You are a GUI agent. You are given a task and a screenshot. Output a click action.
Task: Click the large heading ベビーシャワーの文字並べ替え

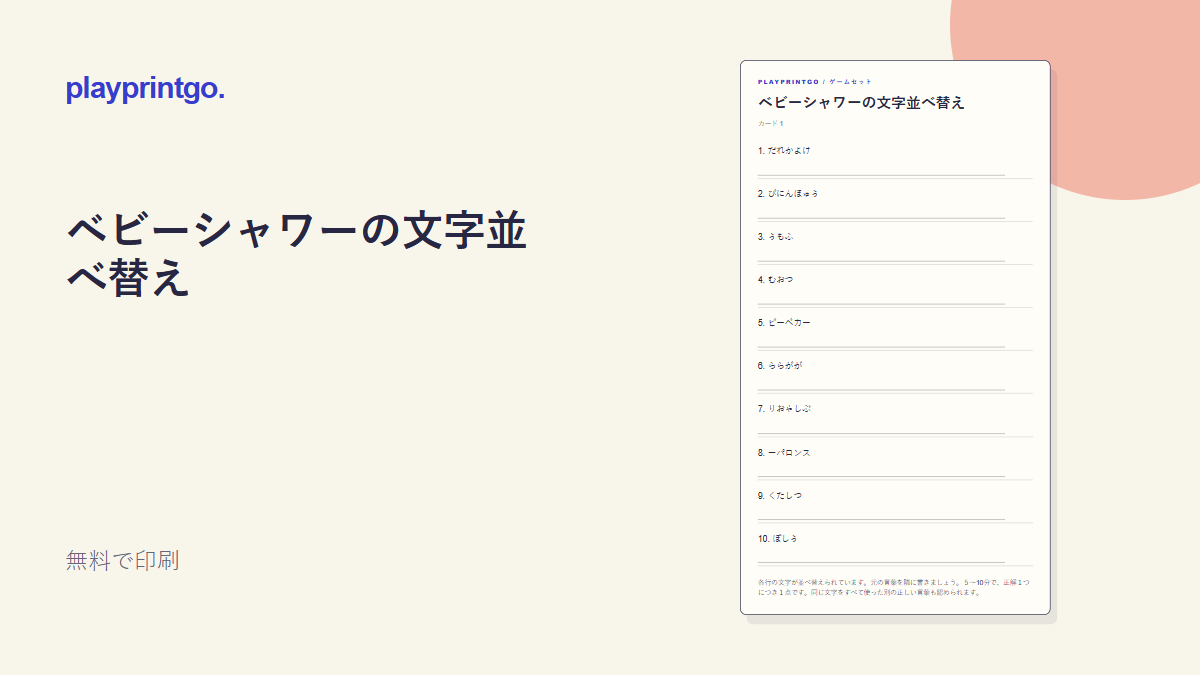pos(297,256)
